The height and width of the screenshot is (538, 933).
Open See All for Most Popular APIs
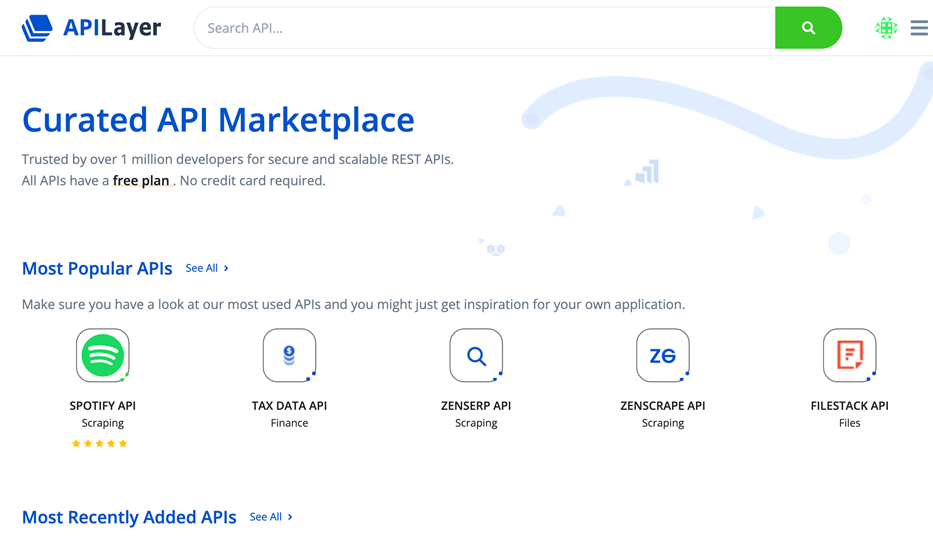click(x=206, y=268)
